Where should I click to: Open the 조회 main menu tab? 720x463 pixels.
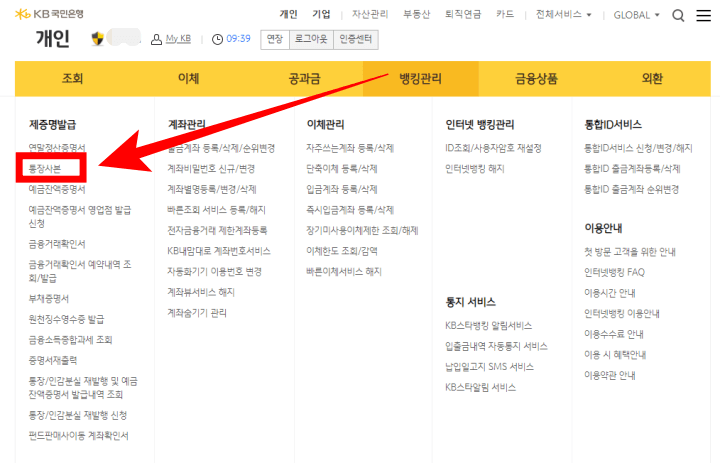(73, 79)
